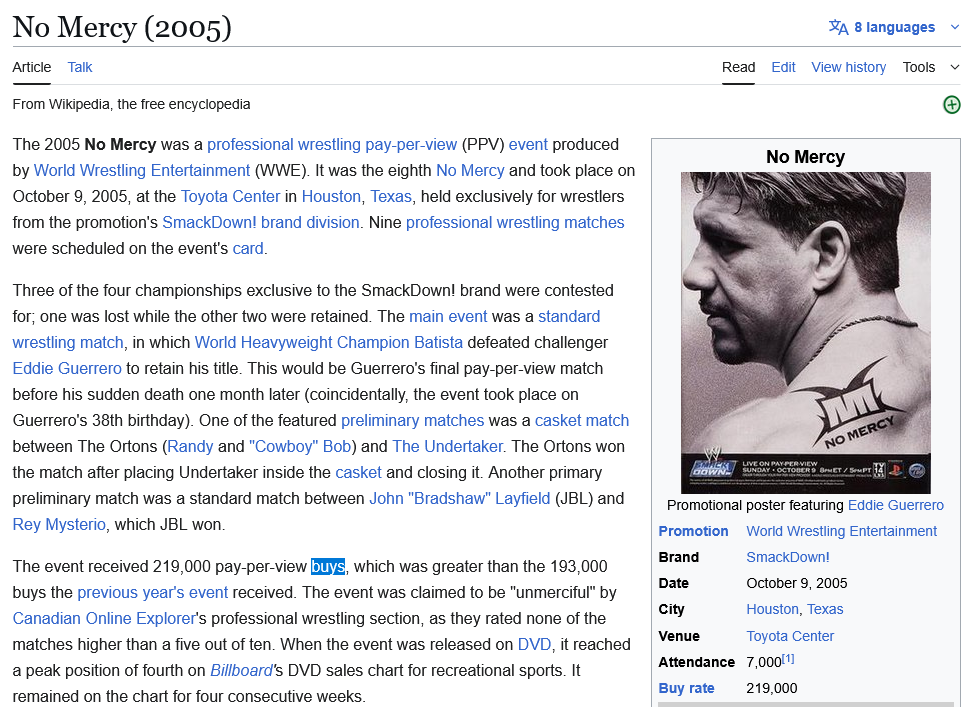The height and width of the screenshot is (707, 969).
Task: Switch to the Article tab
Action: coord(32,67)
